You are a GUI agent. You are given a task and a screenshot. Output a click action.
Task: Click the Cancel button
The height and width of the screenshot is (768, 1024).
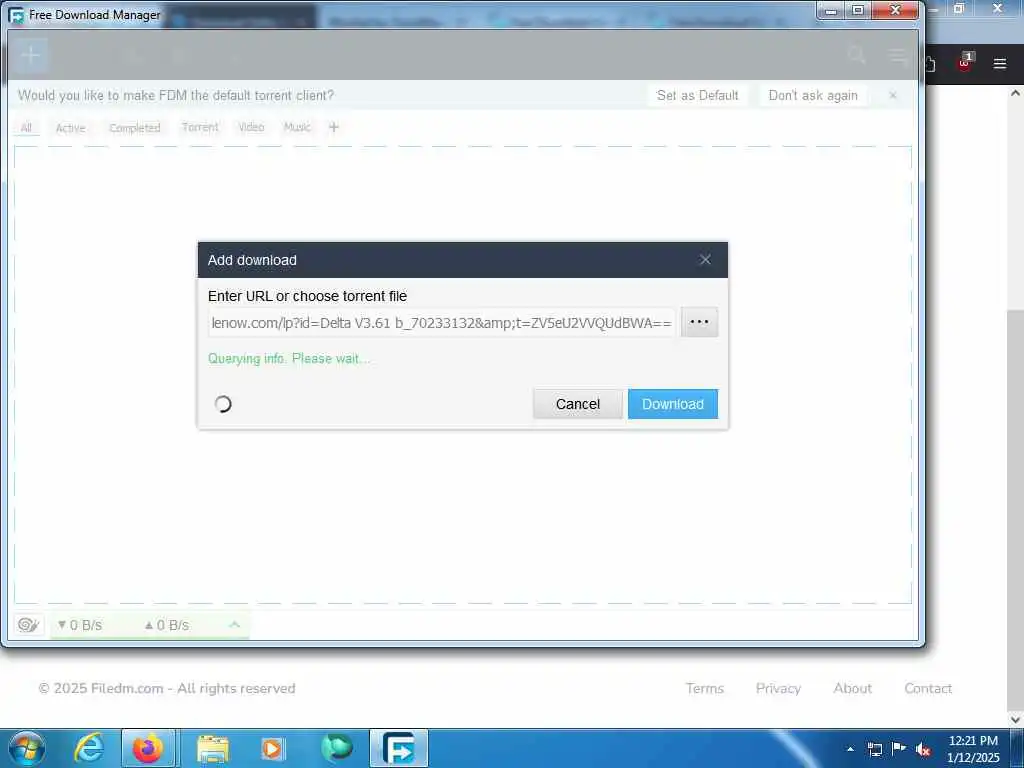(577, 404)
